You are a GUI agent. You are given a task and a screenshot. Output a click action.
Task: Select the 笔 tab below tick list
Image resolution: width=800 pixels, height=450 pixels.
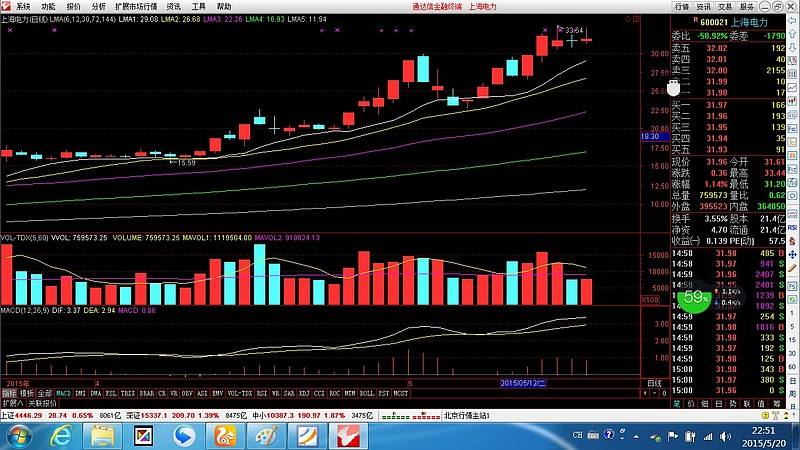tap(677, 403)
